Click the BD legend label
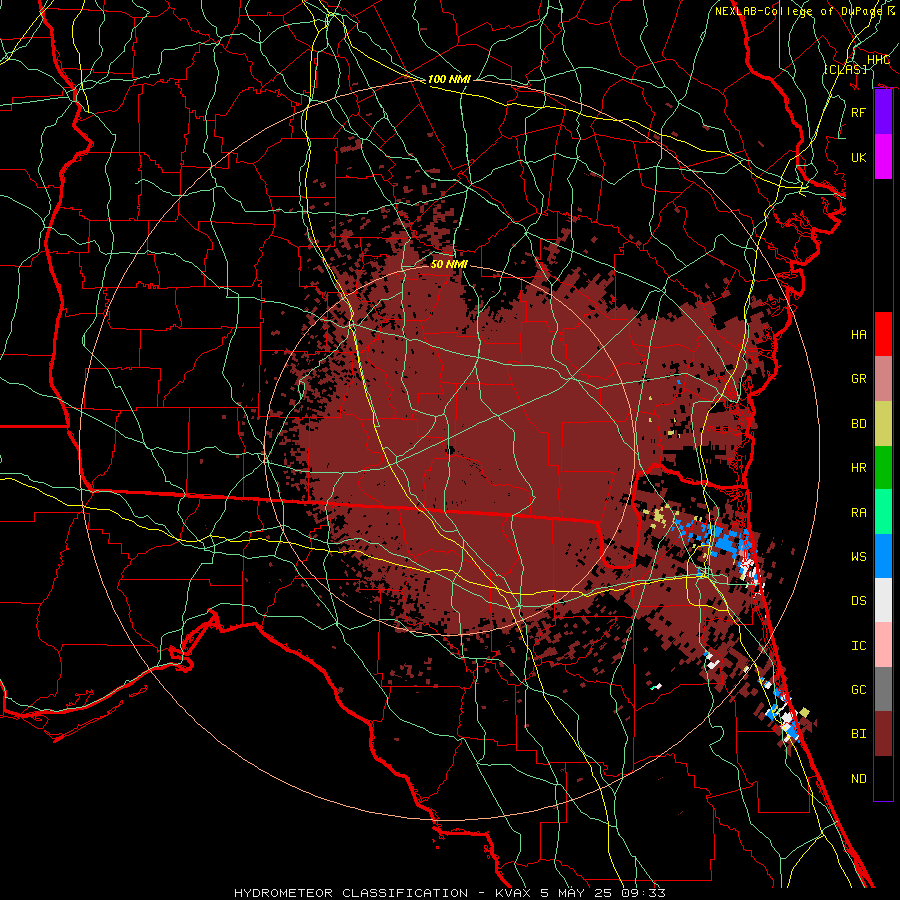 click(859, 424)
